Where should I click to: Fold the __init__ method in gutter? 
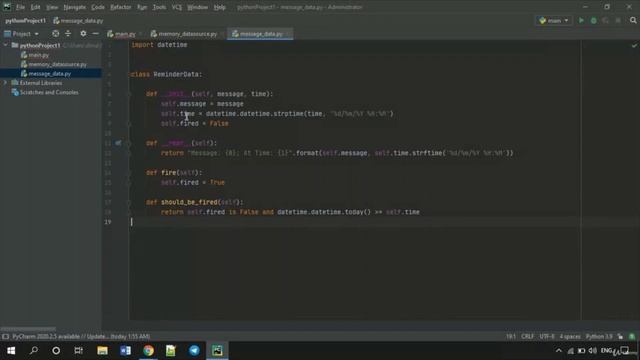(129, 94)
